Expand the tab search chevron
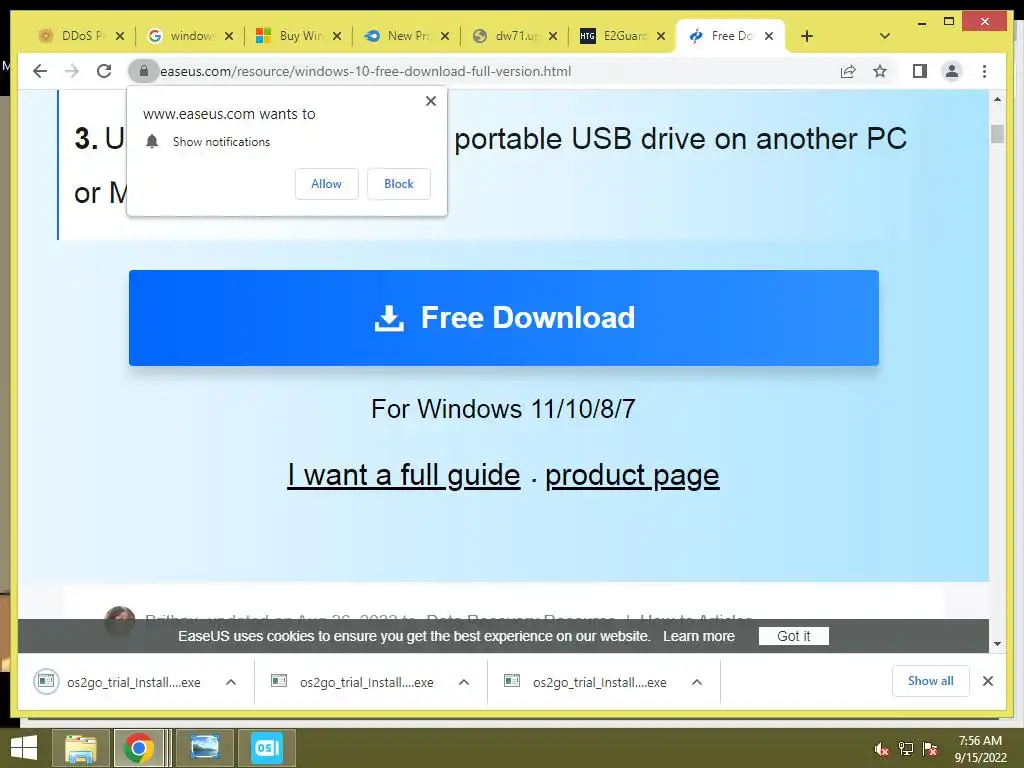Image resolution: width=1024 pixels, height=768 pixels. click(x=885, y=36)
